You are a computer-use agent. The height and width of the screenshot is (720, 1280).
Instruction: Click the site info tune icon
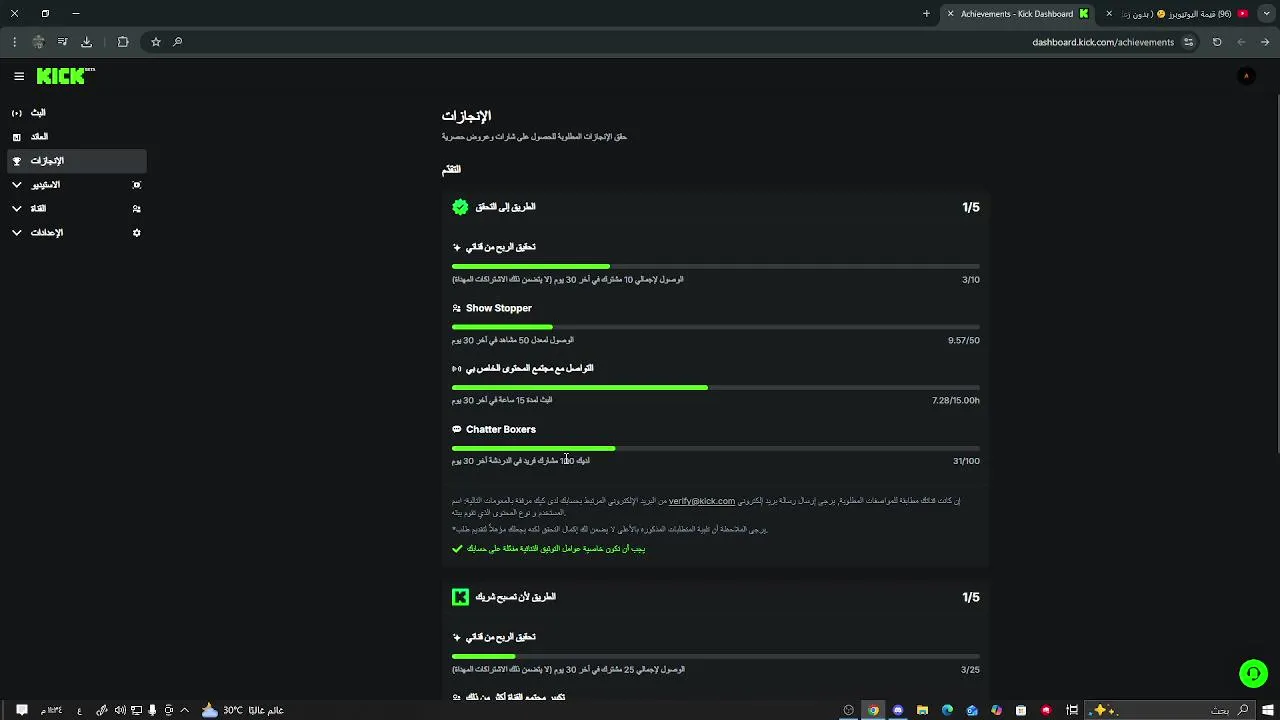pyautogui.click(x=1188, y=42)
